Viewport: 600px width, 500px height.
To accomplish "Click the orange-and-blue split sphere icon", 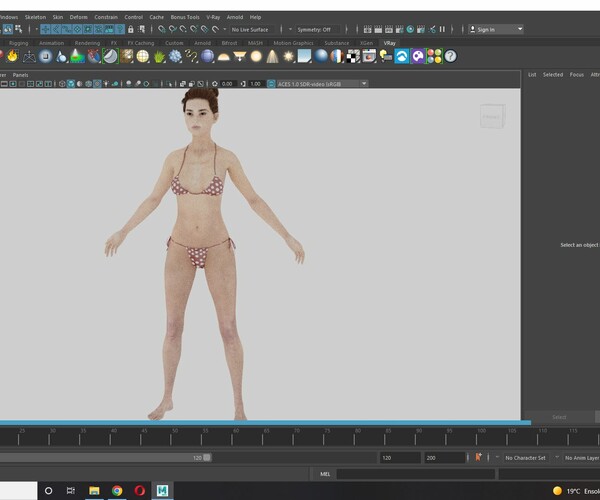I will [337, 56].
